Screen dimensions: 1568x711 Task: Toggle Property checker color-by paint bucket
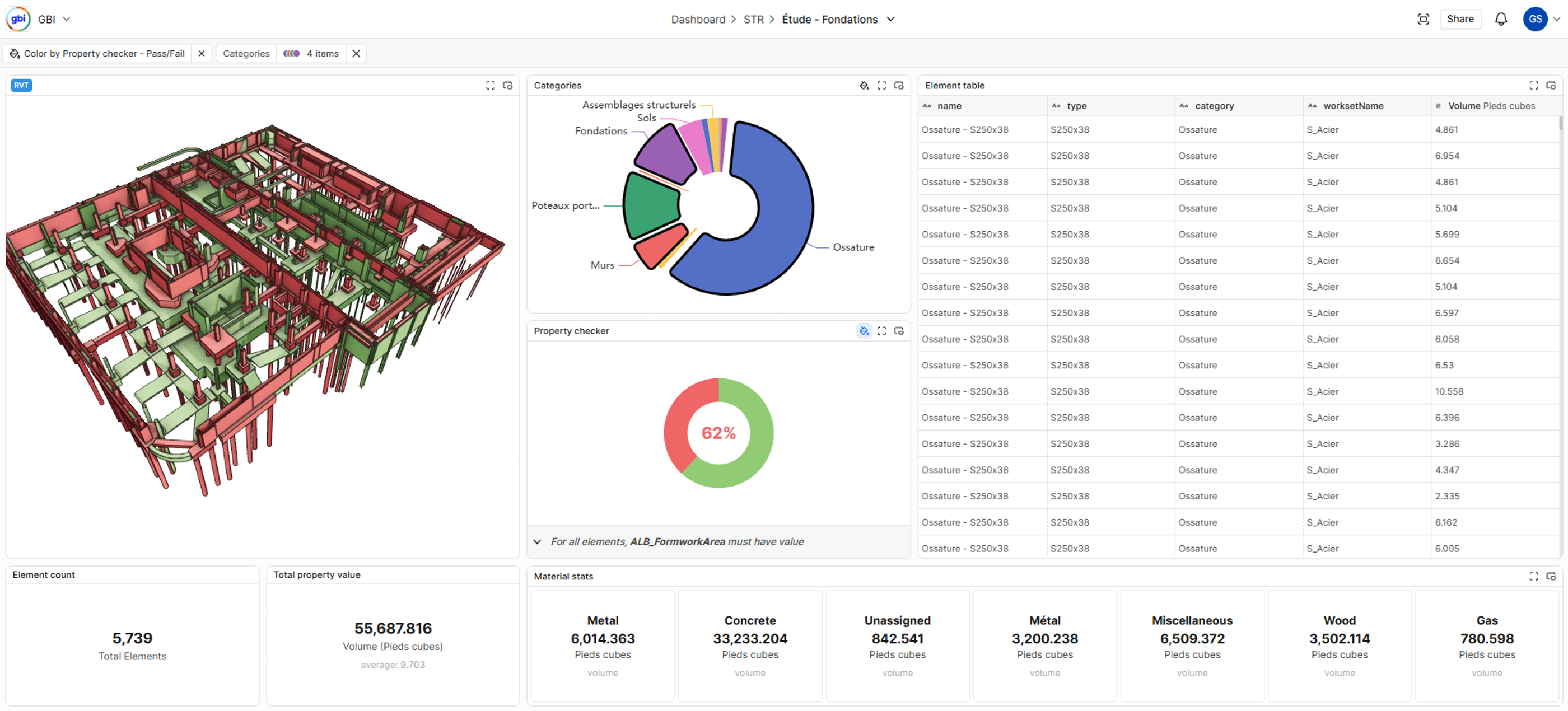(863, 330)
